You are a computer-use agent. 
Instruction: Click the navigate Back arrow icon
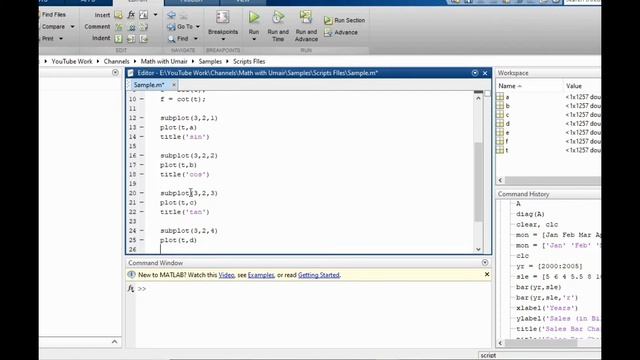(x=171, y=15)
